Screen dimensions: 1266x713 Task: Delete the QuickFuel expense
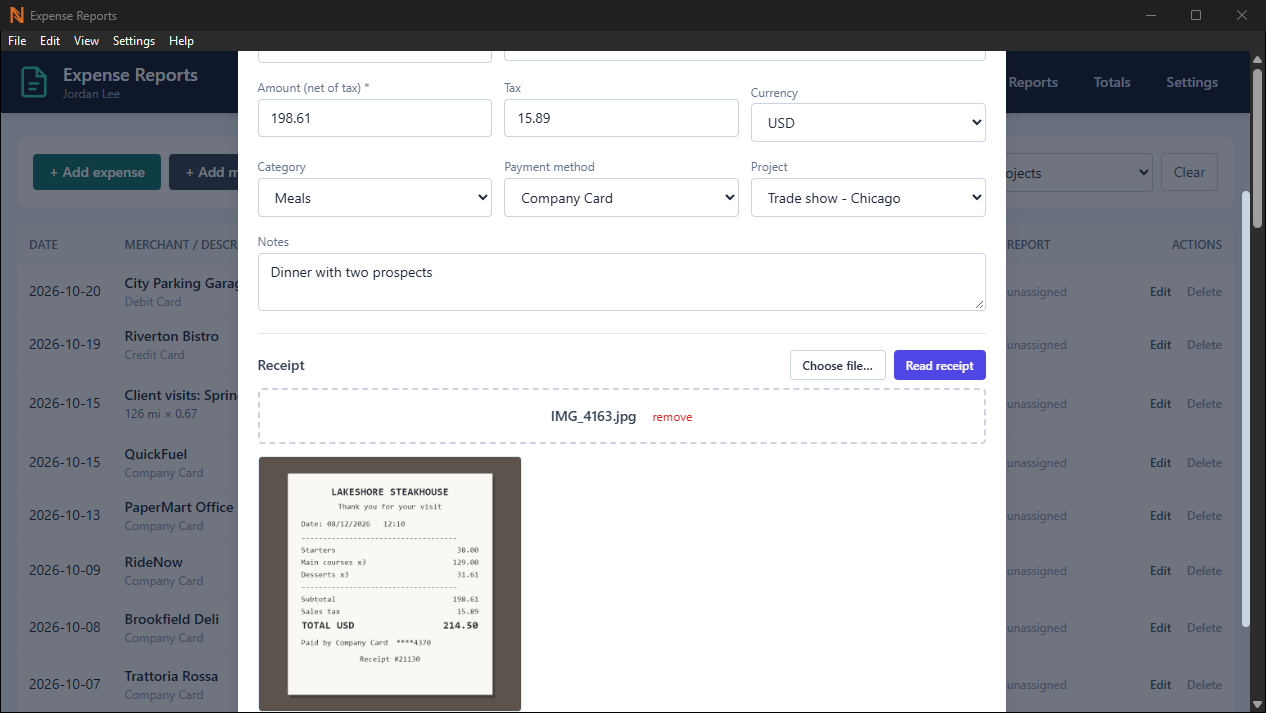click(1204, 463)
